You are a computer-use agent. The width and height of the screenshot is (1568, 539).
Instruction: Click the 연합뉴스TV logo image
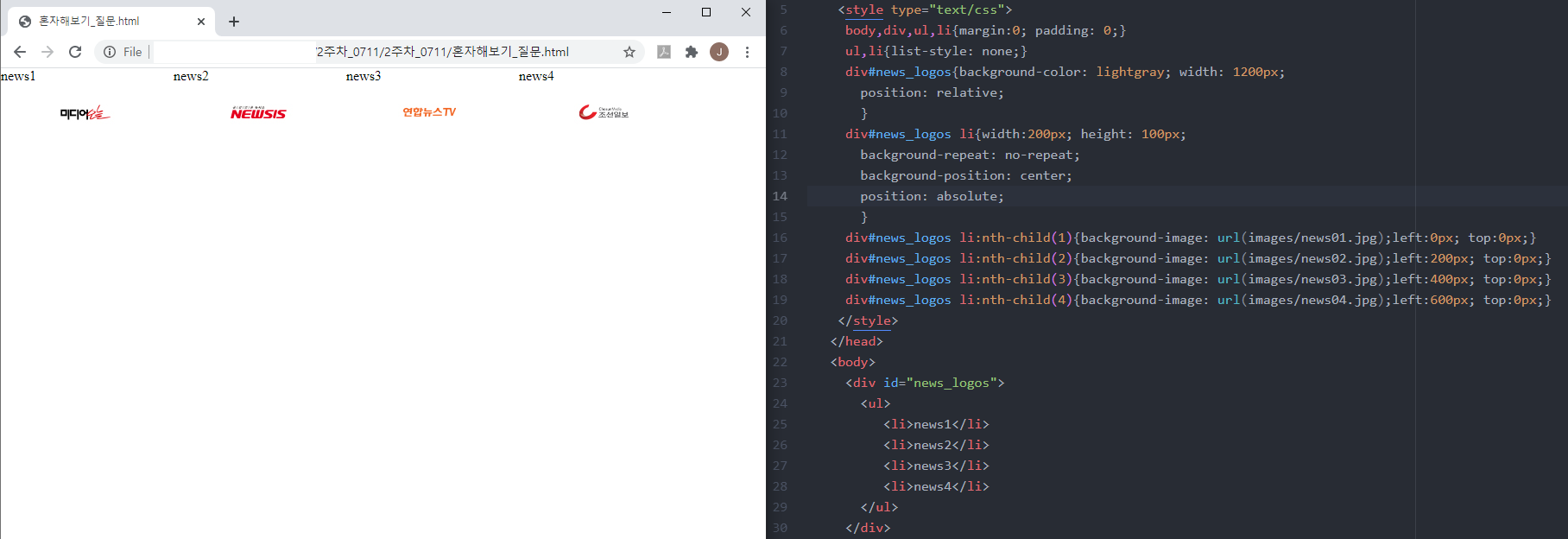pos(429,112)
